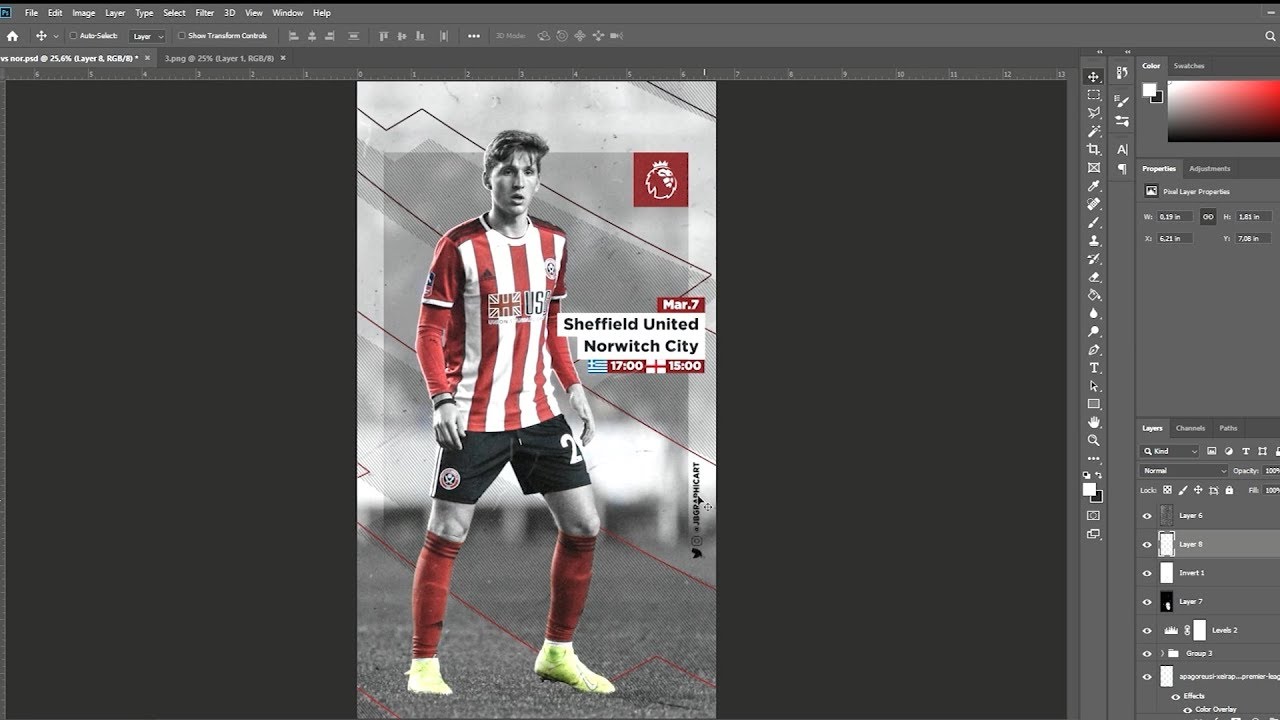Toggle visibility of Group 3
The width and height of the screenshot is (1280, 720).
1147,653
